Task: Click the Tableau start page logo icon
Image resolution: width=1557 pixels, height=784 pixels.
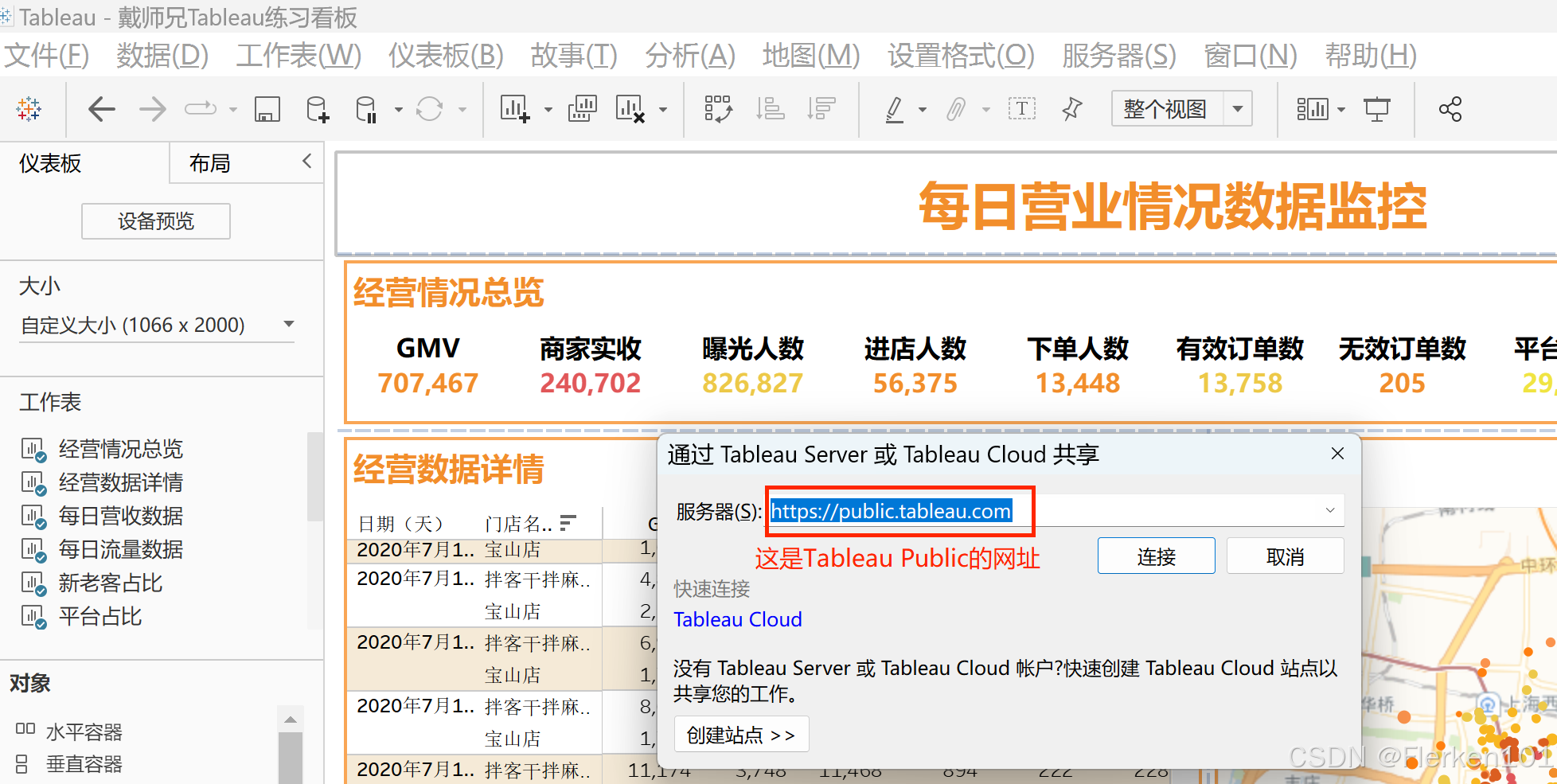Action: (x=29, y=109)
